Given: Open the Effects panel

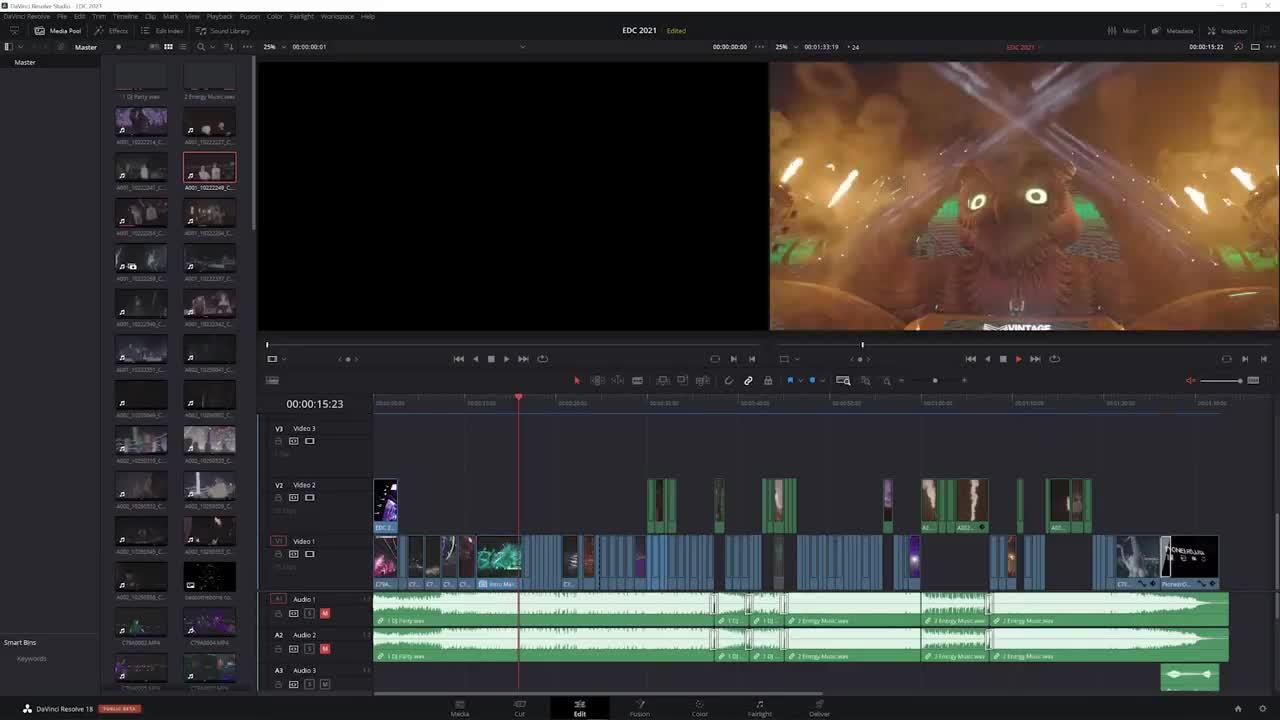Looking at the screenshot, I should pos(111,31).
